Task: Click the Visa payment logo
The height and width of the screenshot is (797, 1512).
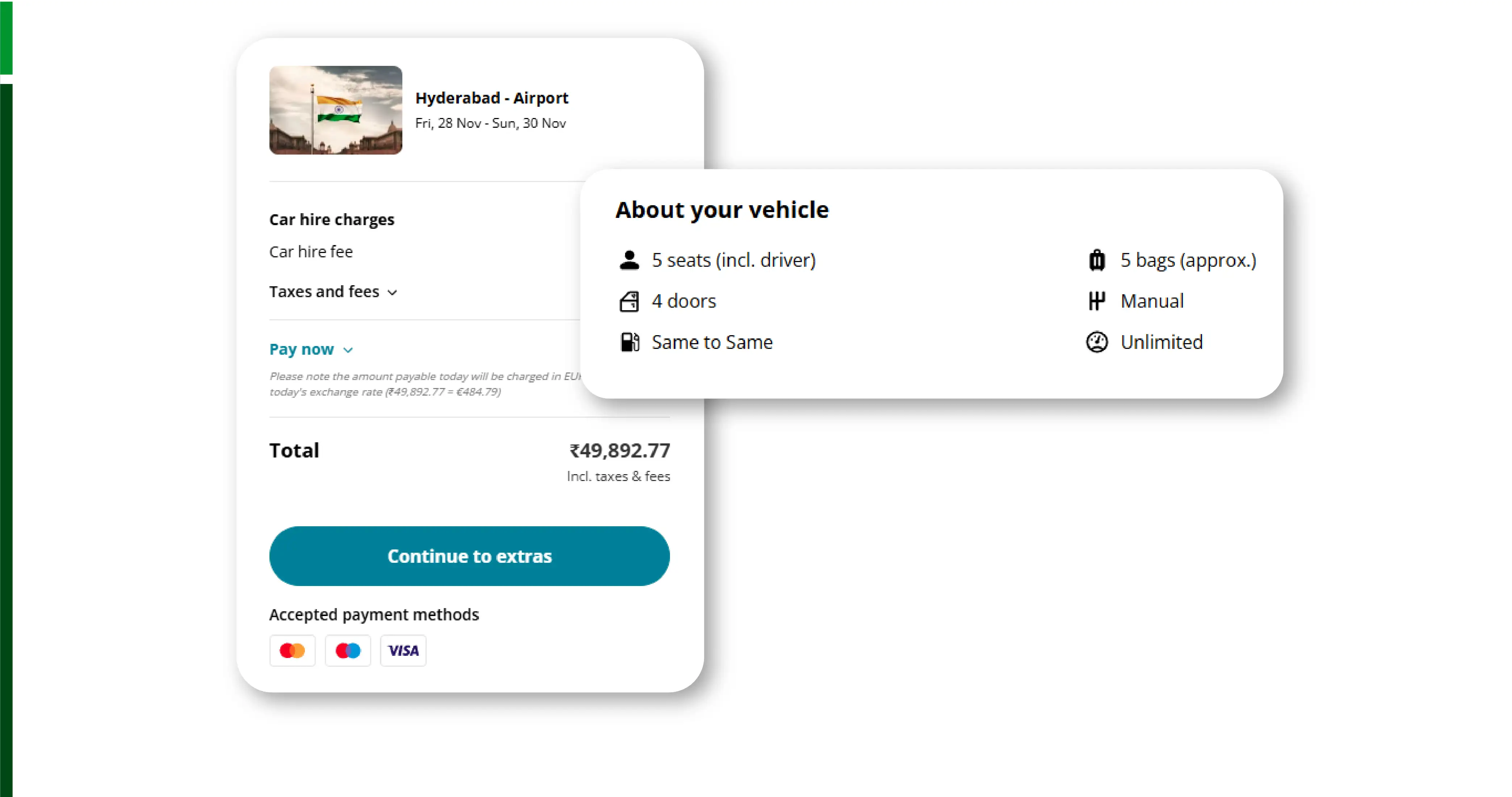Action: 403,650
